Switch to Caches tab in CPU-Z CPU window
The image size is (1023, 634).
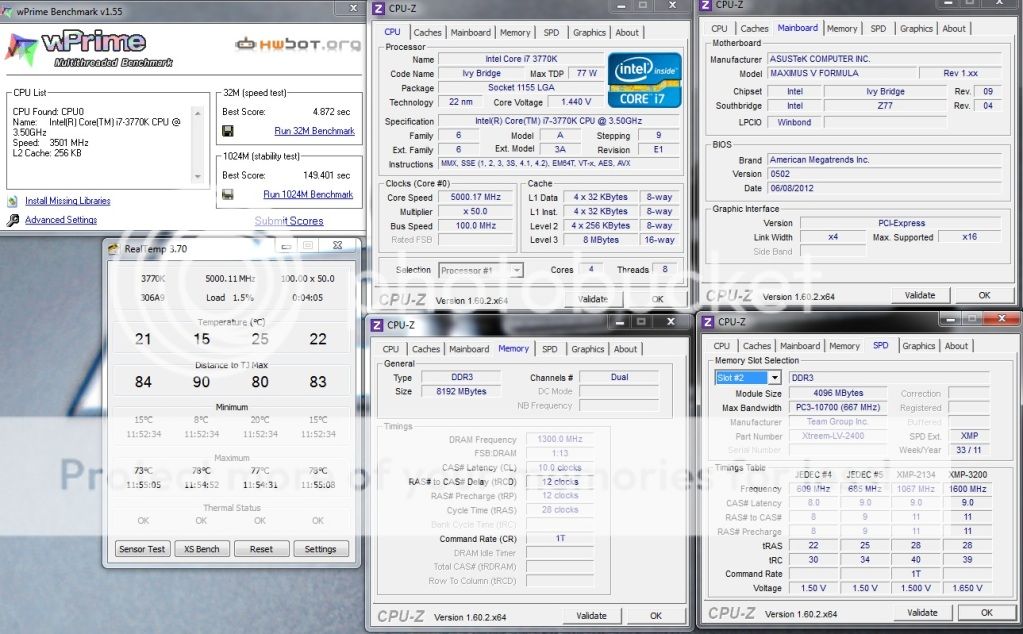point(427,33)
